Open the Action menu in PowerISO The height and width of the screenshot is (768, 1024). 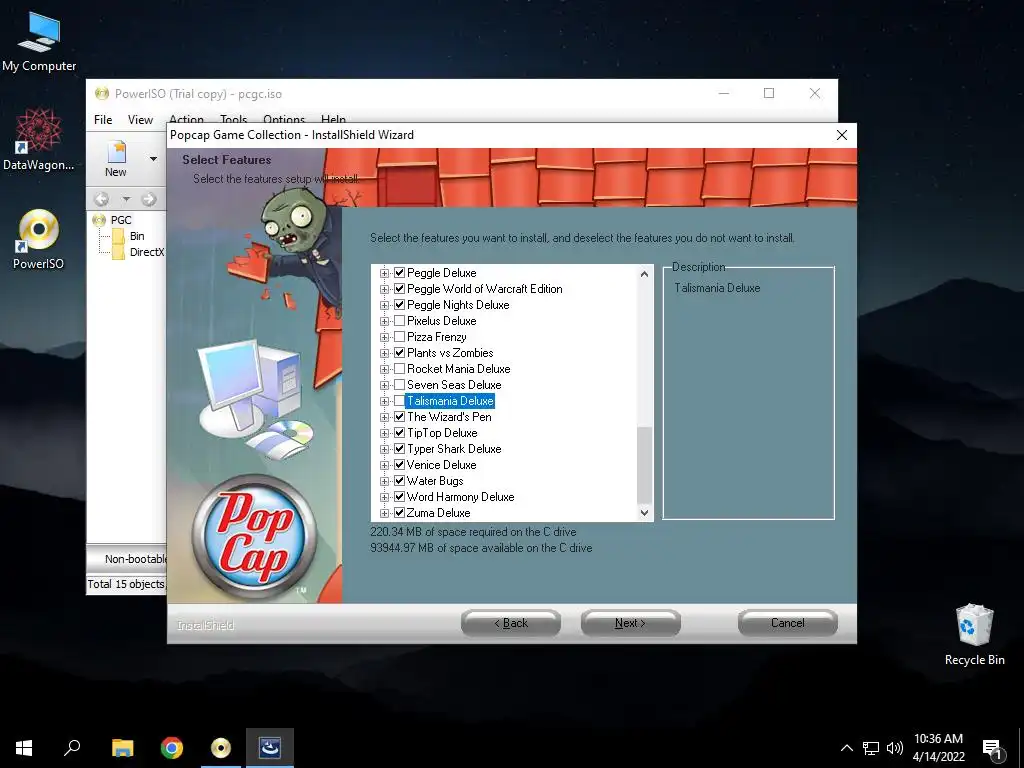click(x=186, y=118)
